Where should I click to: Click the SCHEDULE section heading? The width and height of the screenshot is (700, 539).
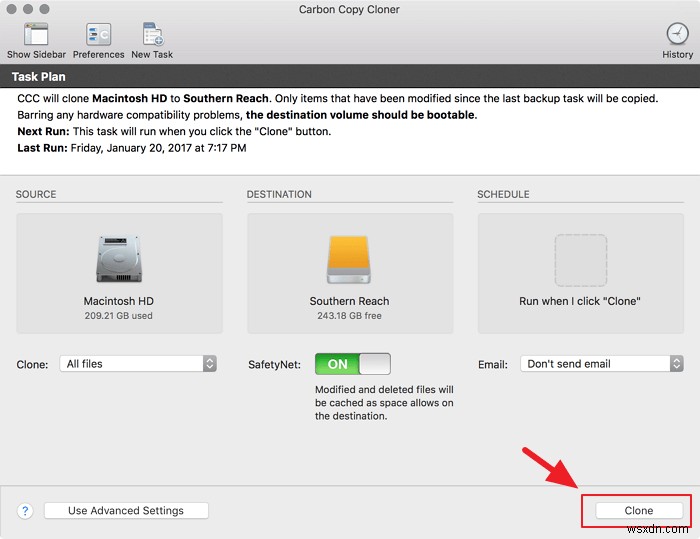503,194
